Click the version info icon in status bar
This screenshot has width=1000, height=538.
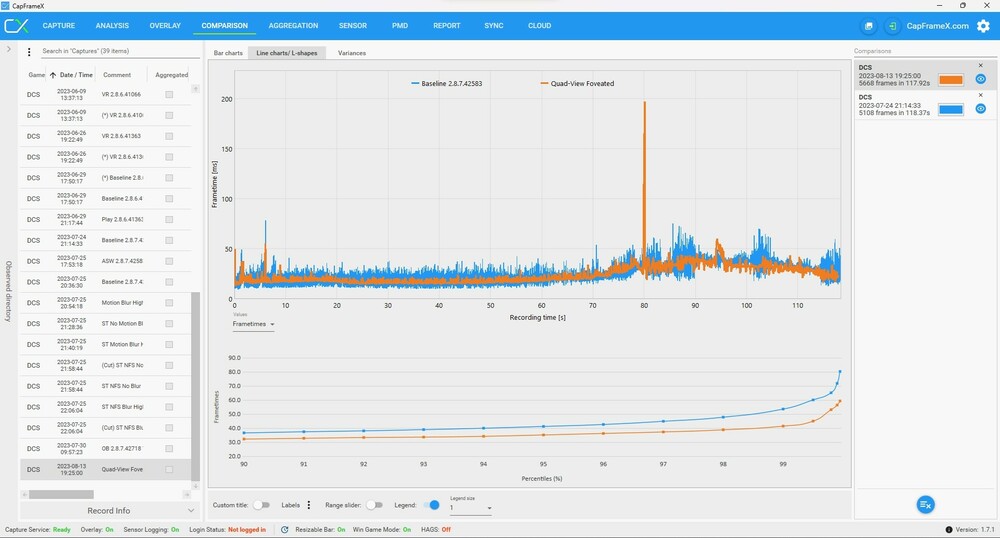coord(949,530)
